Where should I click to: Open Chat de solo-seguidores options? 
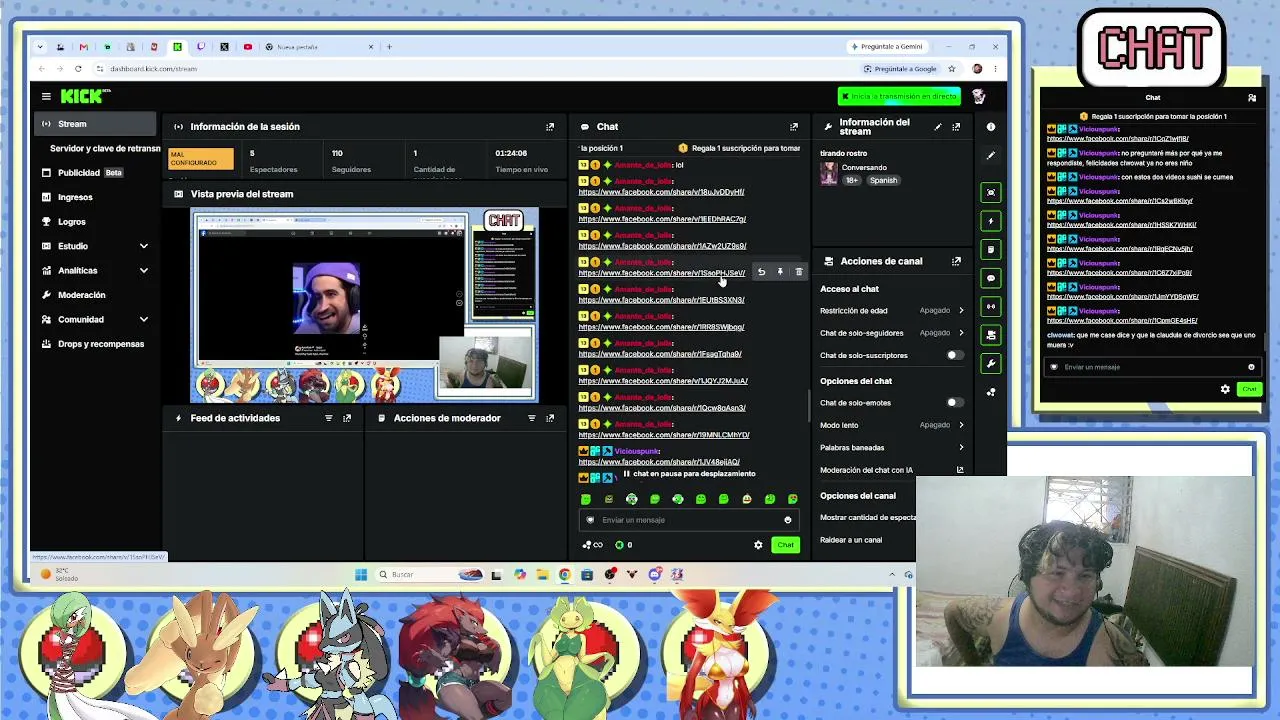point(892,333)
